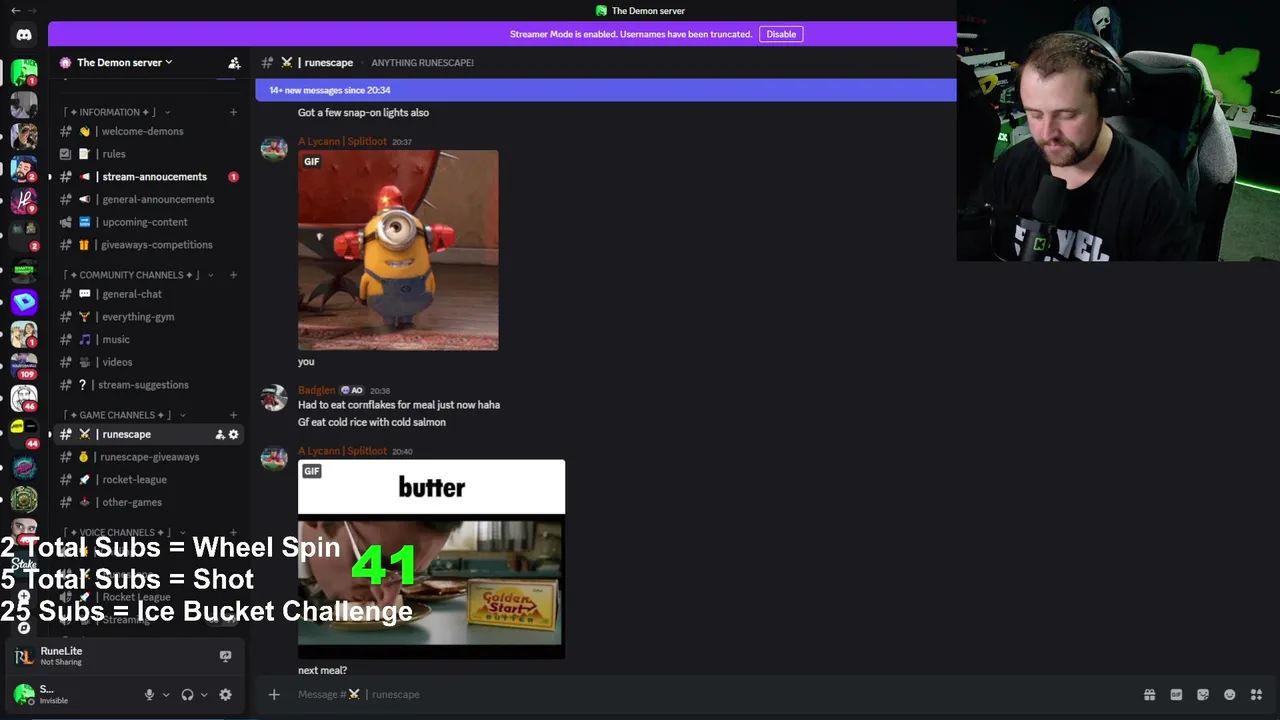Viewport: 1280px width, 720px height.
Task: Disable Streamer Mode
Action: pyautogui.click(x=781, y=34)
